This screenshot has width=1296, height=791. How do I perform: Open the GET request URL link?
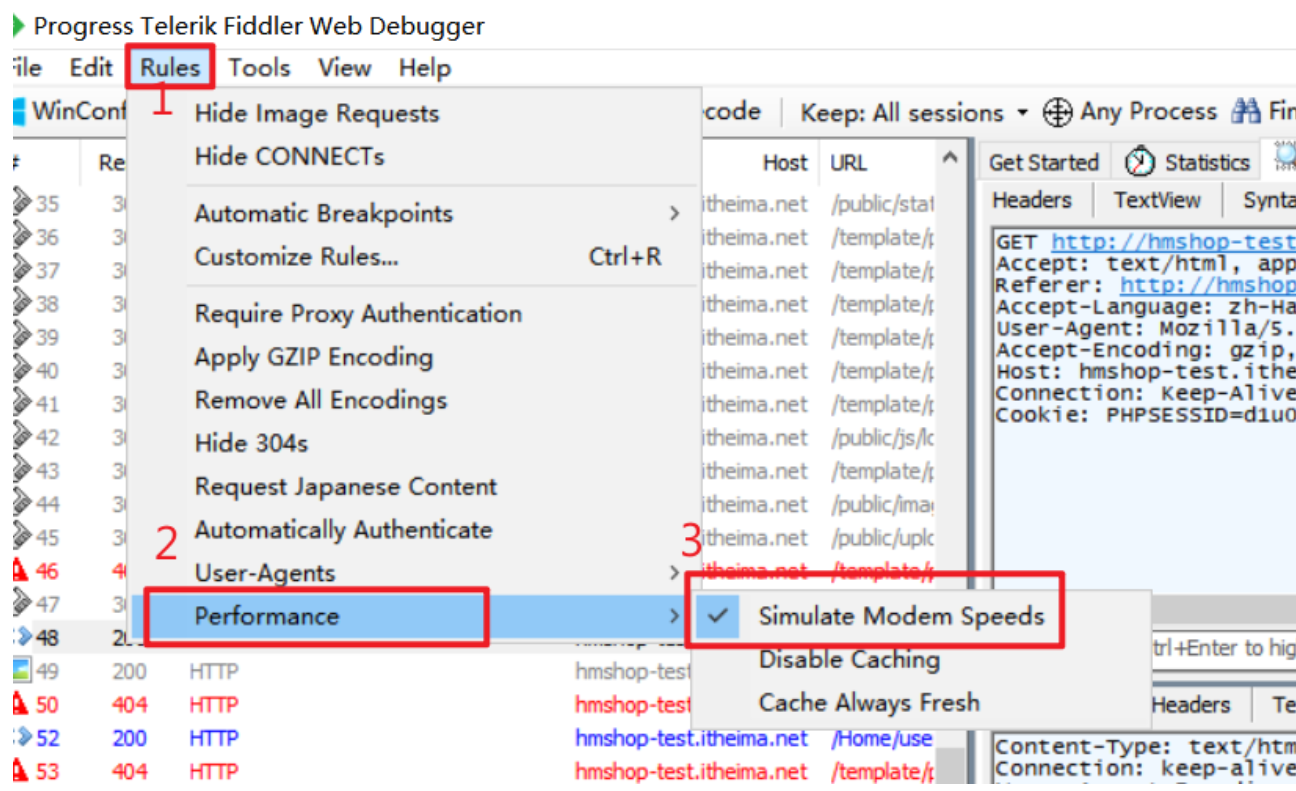1173,242
